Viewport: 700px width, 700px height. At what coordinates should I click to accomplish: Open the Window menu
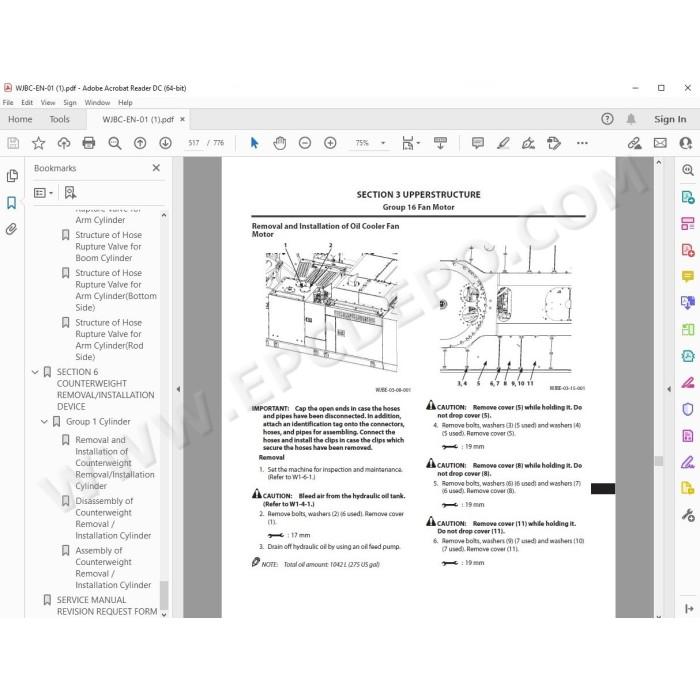[x=97, y=103]
